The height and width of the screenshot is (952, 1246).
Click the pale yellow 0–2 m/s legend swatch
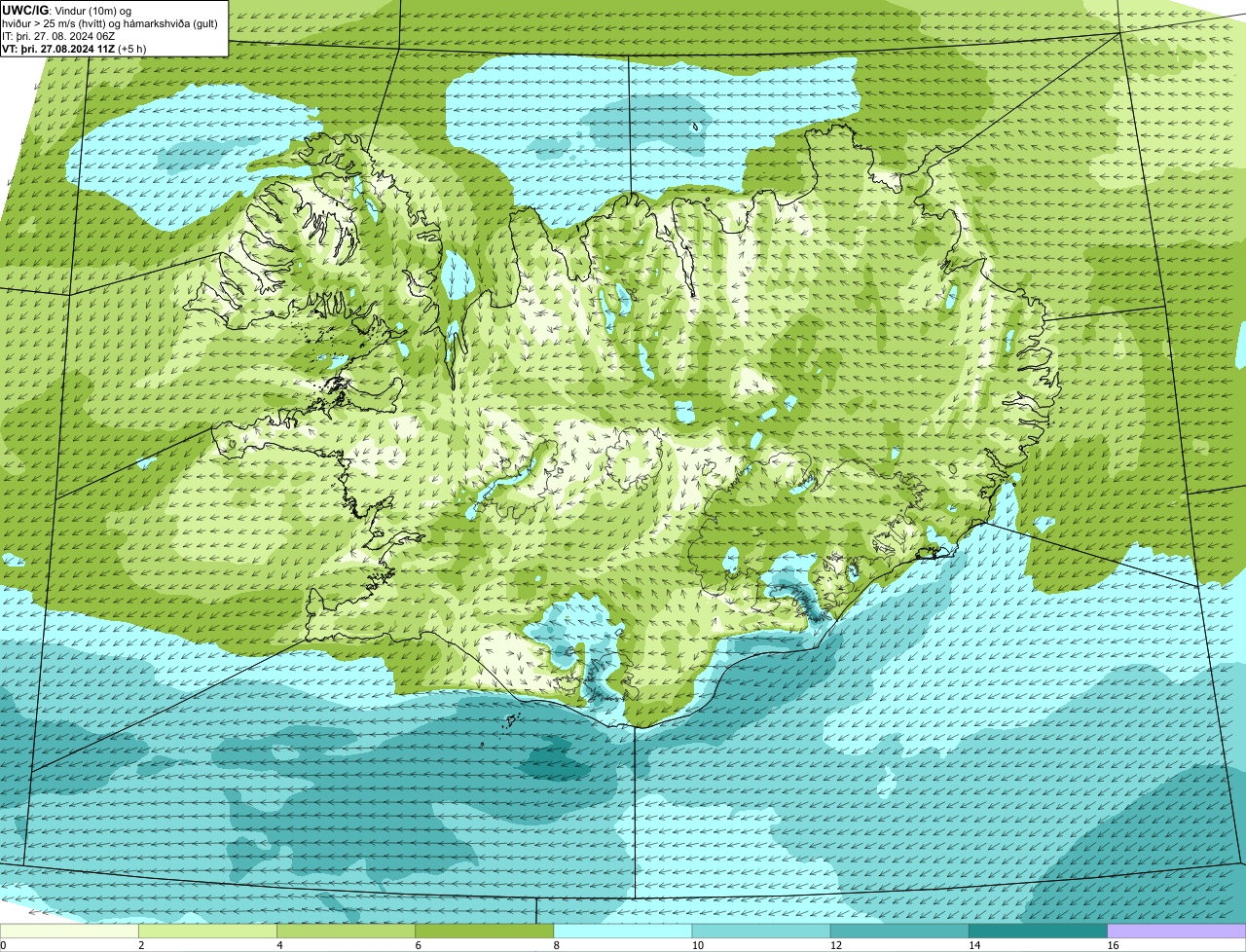click(69, 932)
